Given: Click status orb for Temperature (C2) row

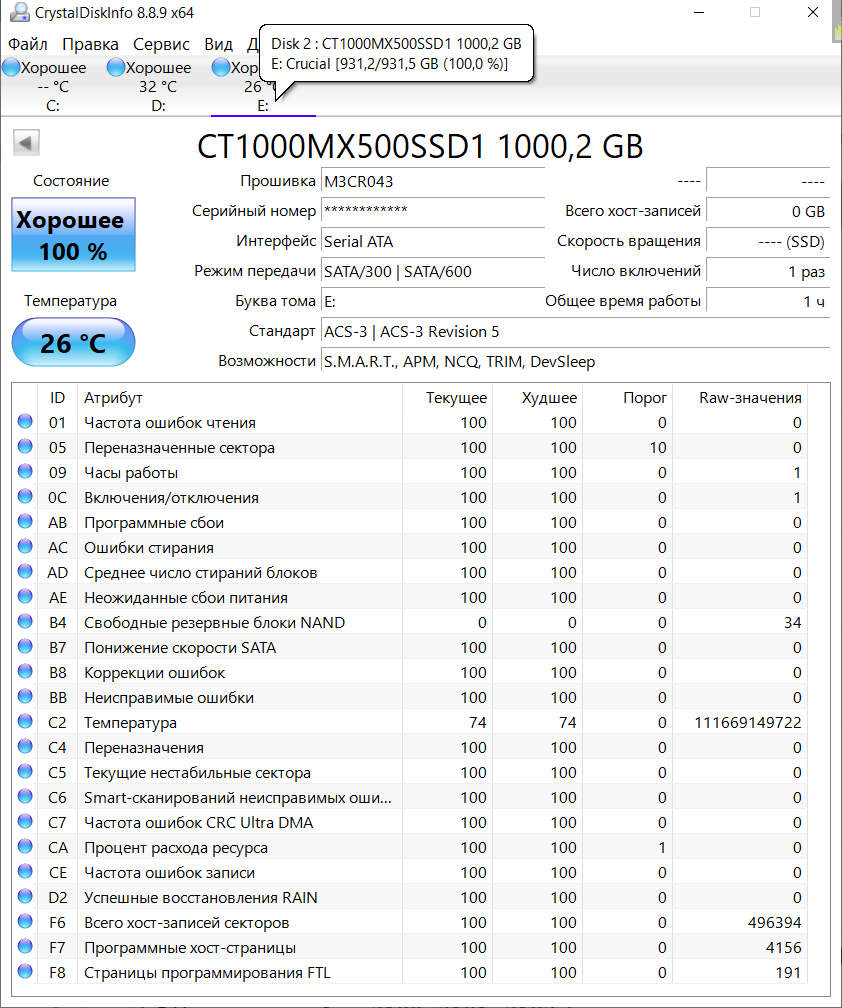Looking at the screenshot, I should [25, 723].
